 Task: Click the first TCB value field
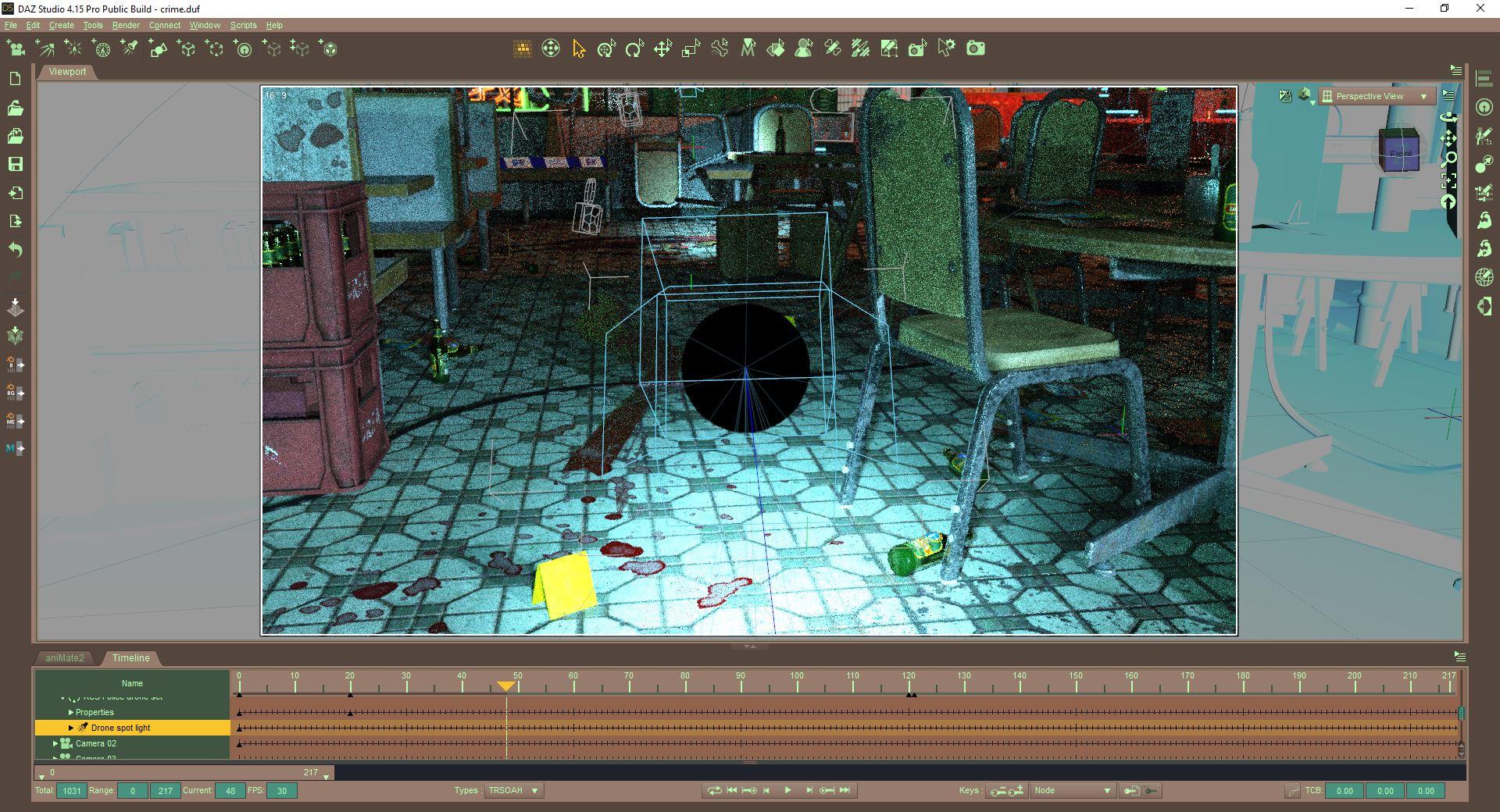[1344, 791]
